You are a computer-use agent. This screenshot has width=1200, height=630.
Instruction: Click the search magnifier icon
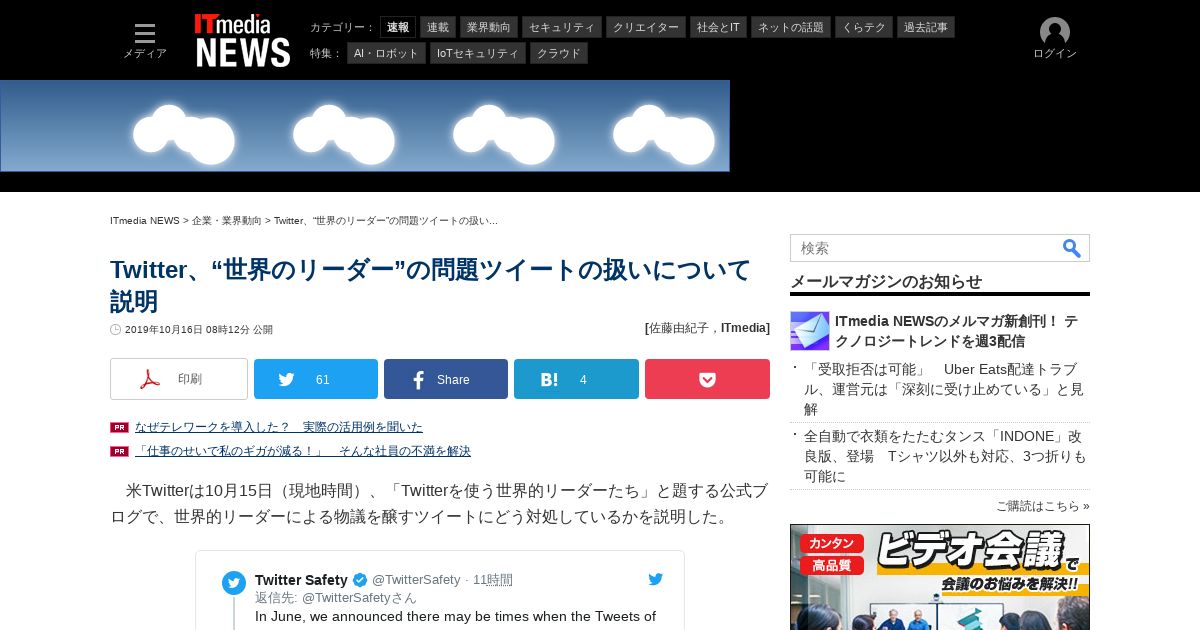[x=1072, y=248]
